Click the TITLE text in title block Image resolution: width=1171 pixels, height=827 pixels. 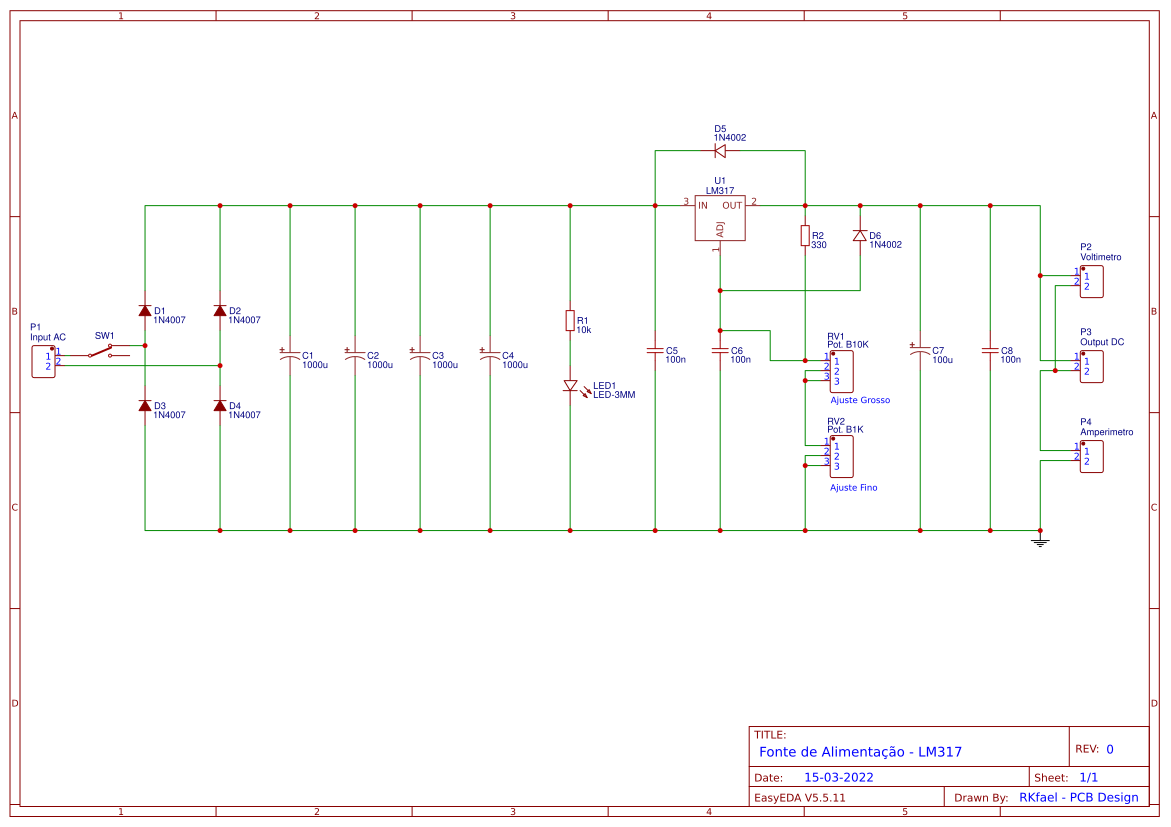tap(770, 731)
